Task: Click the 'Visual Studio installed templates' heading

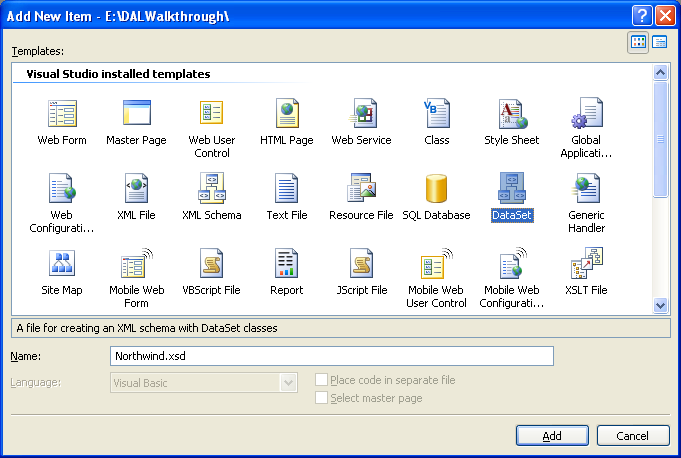Action: point(118,74)
